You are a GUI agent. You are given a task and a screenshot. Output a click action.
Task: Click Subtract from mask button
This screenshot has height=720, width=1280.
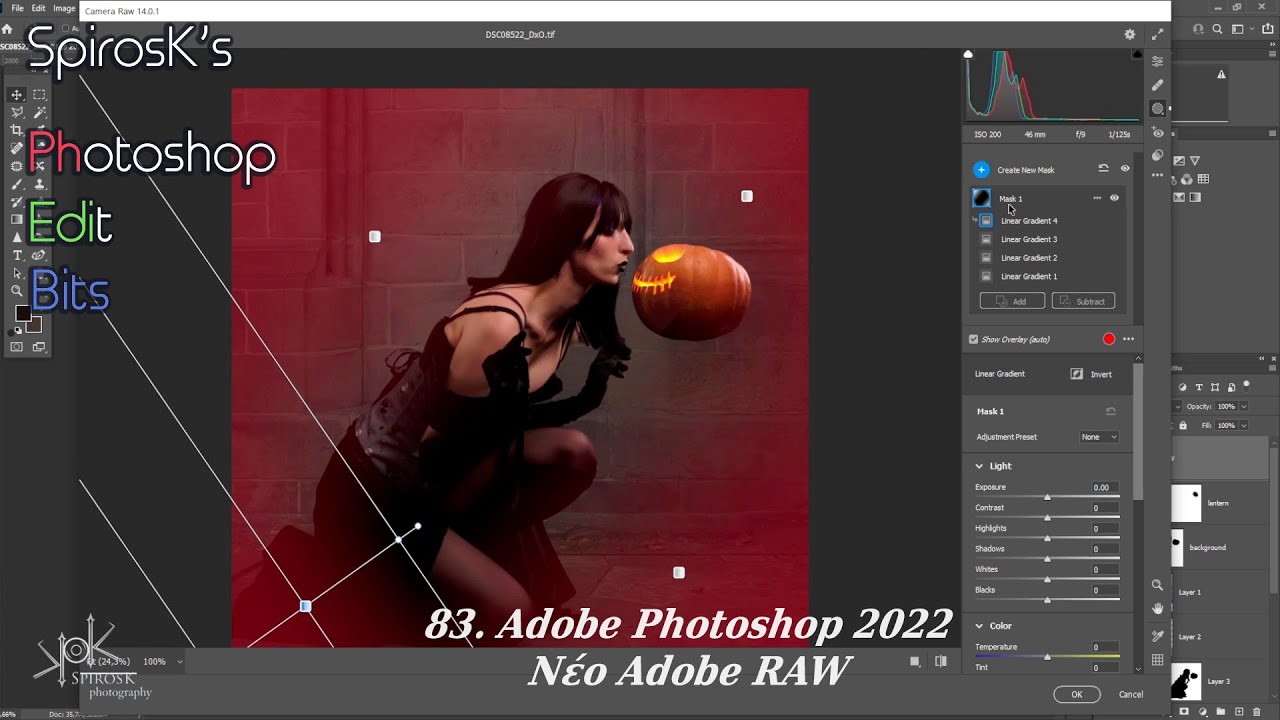coord(1083,301)
